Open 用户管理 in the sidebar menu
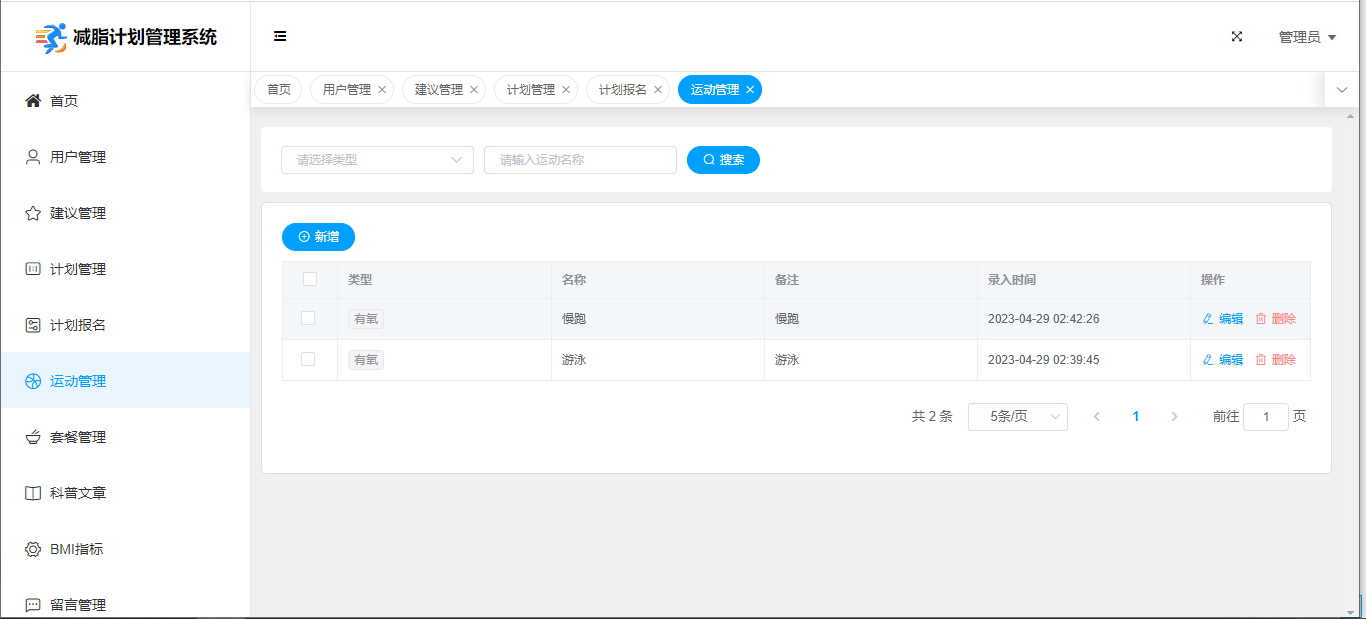 [x=125, y=156]
